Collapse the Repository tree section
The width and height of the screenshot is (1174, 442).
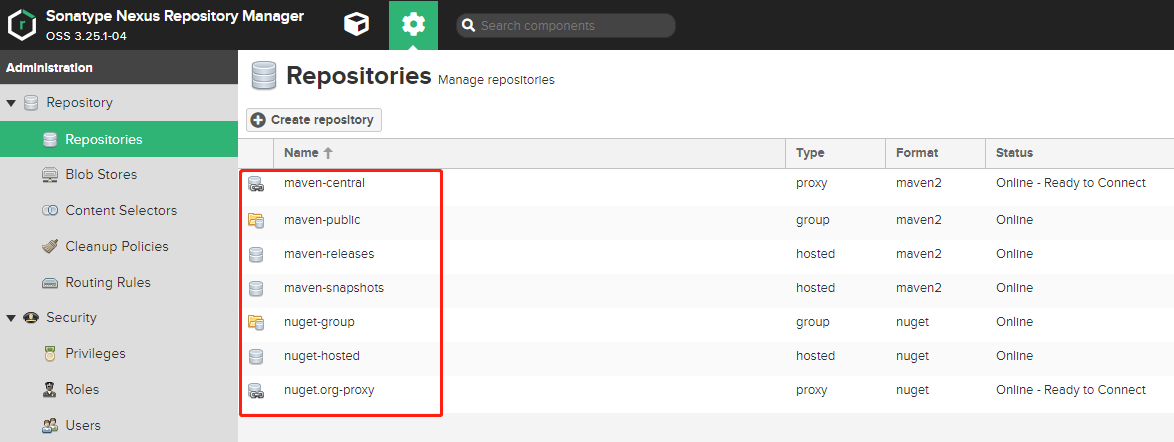[12, 103]
